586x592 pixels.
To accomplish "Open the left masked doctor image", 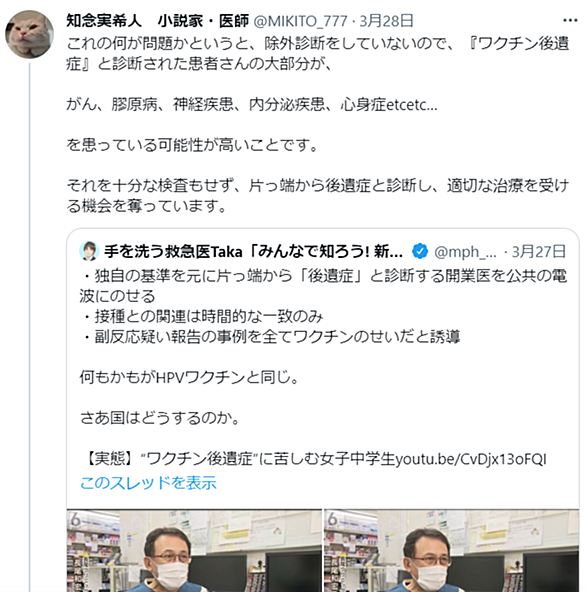I will 194,550.
